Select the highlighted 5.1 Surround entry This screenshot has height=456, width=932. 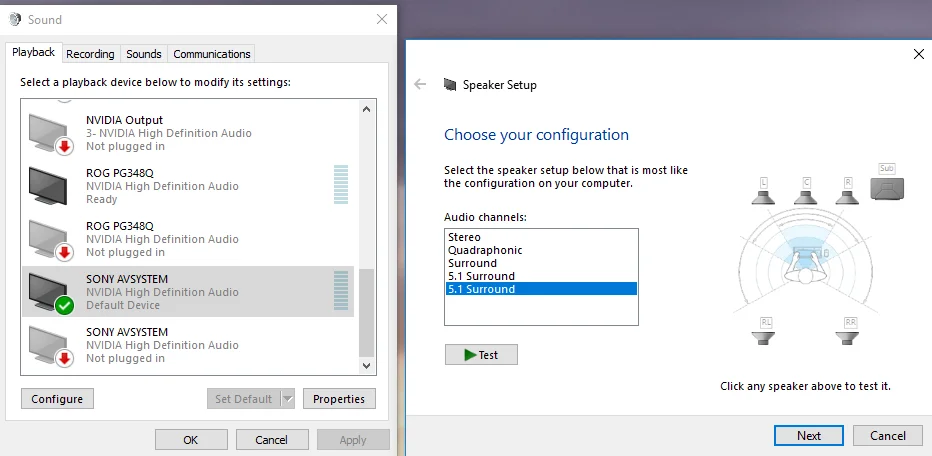point(541,289)
